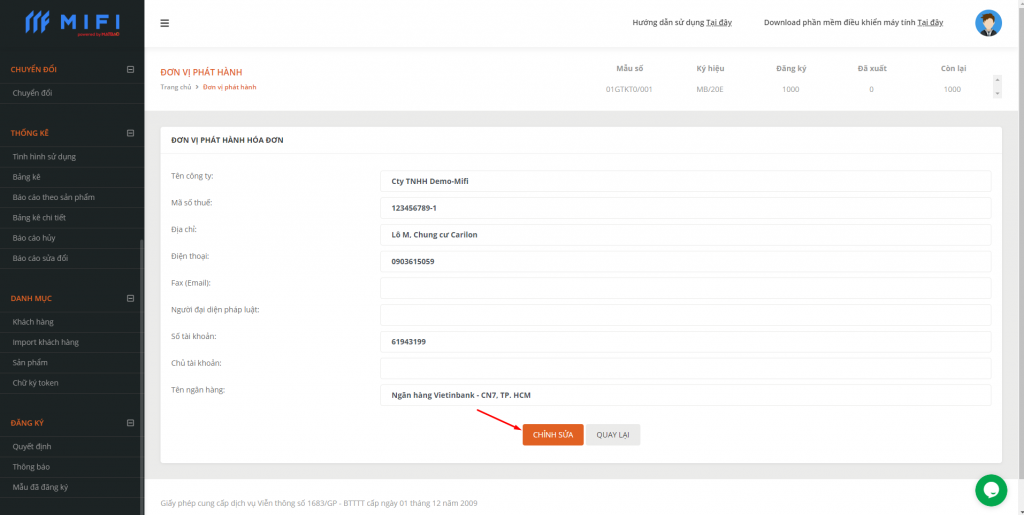
Task: Collapse the Đăng ký sidebar section
Action: [x=130, y=423]
